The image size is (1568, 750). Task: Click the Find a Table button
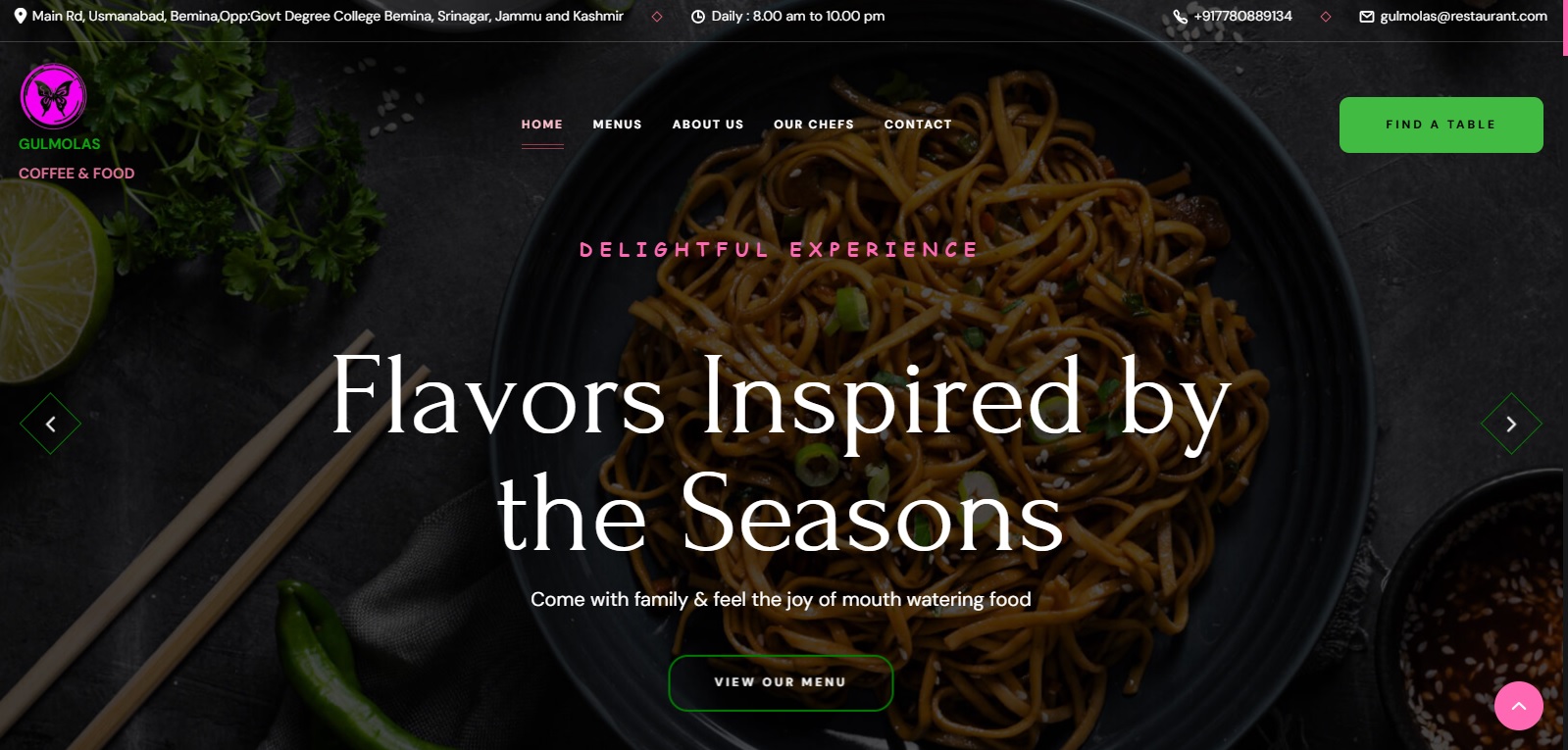point(1442,125)
